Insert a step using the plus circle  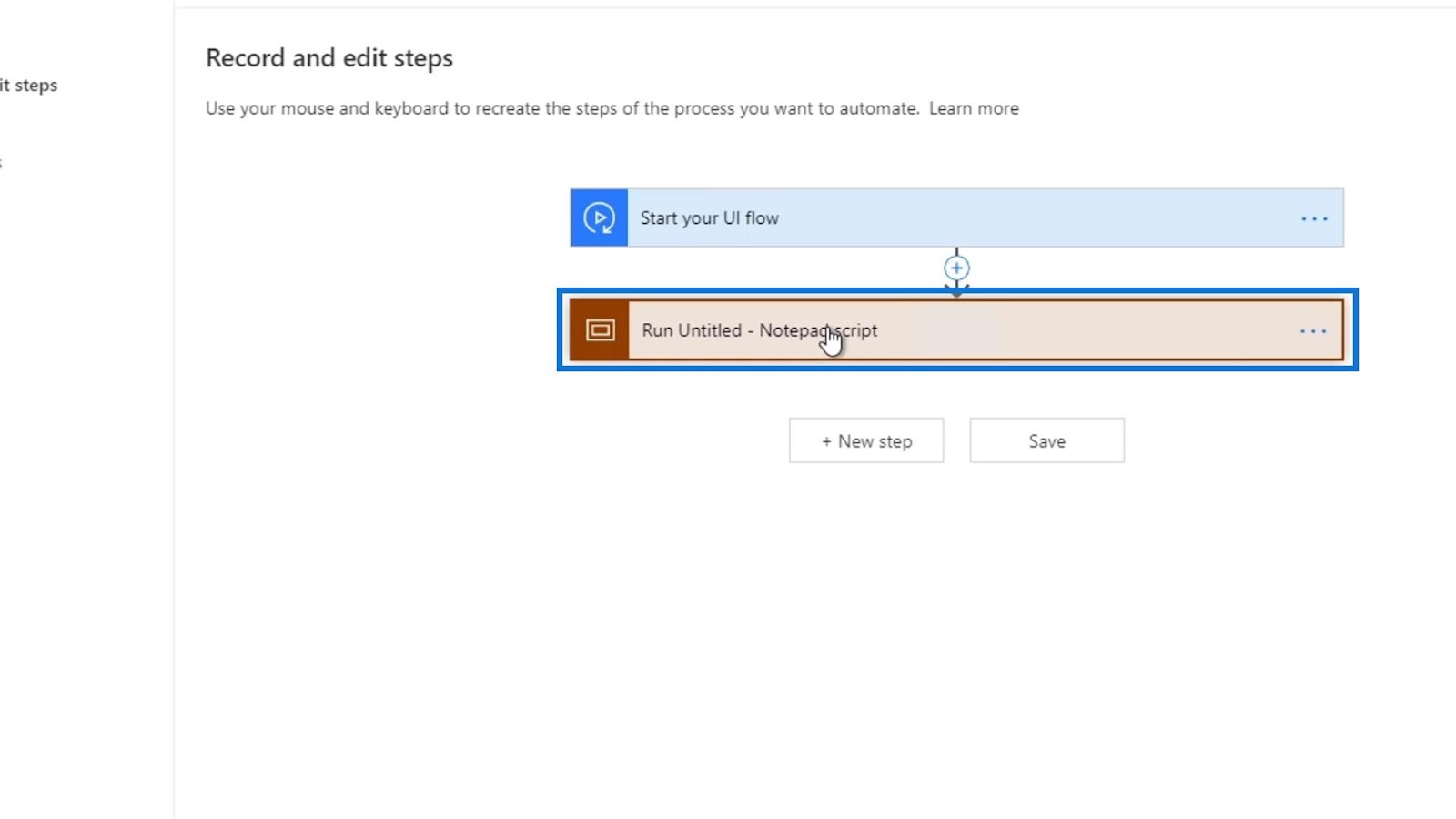956,268
